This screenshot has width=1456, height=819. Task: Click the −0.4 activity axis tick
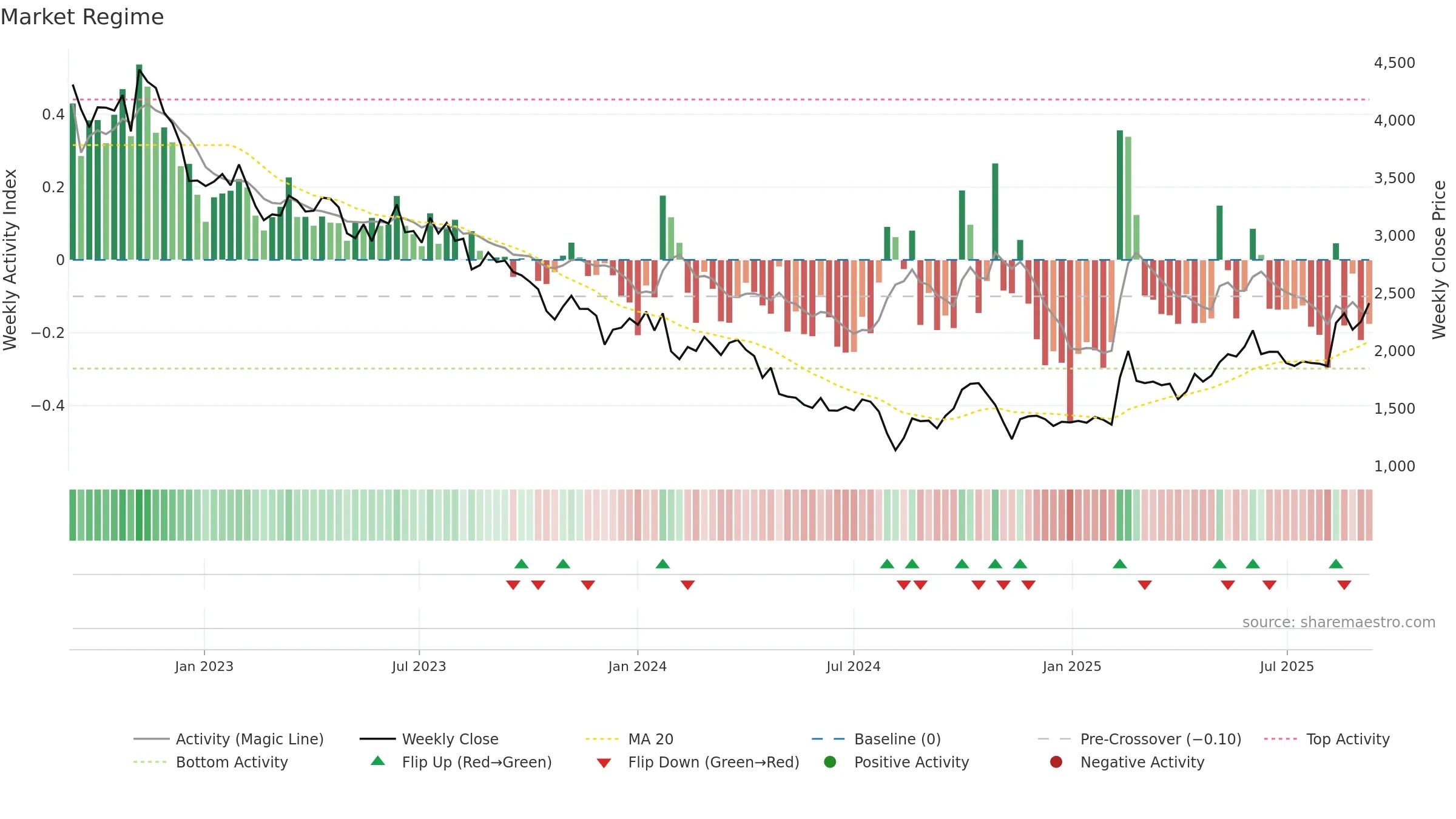click(48, 405)
